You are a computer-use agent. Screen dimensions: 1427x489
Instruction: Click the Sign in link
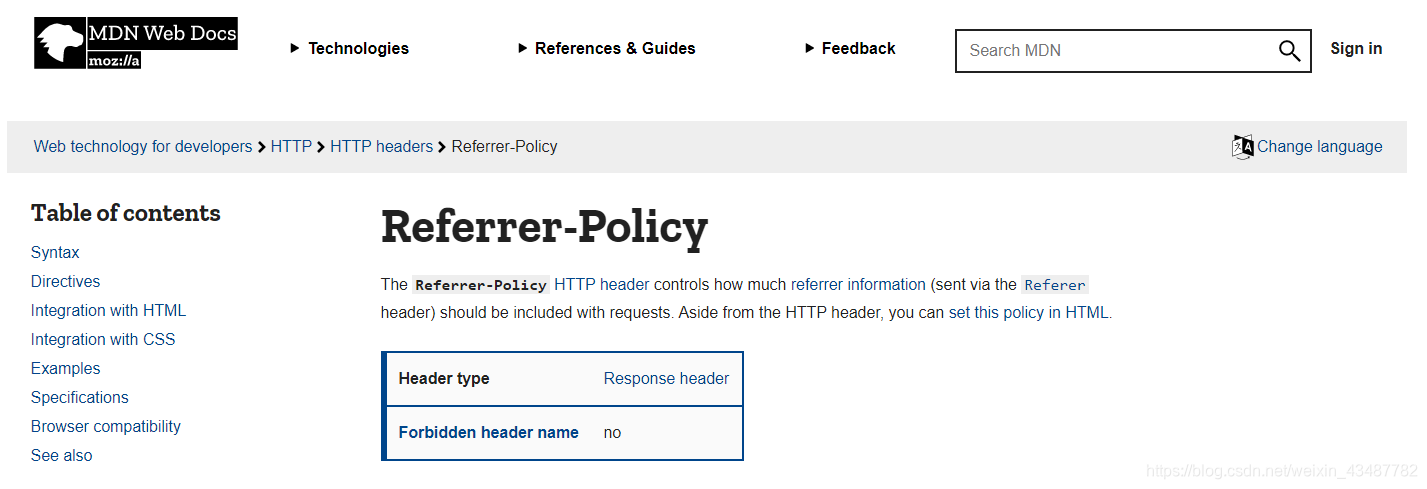point(1356,48)
